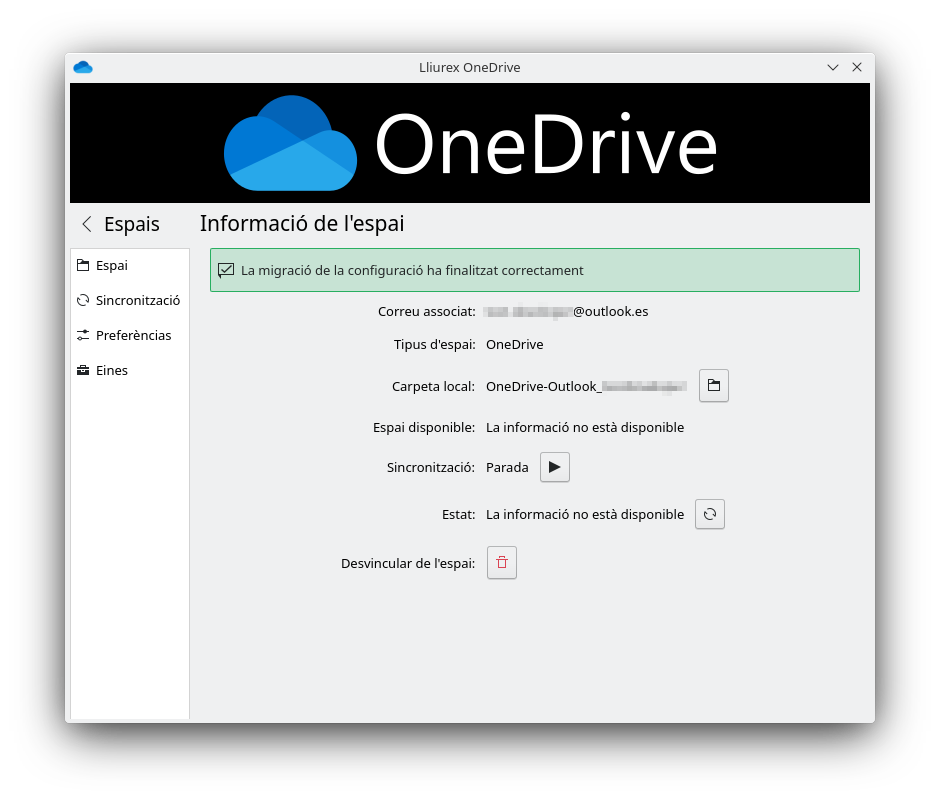Minimize the window with the chevron button
This screenshot has width=940, height=800.
833,68
